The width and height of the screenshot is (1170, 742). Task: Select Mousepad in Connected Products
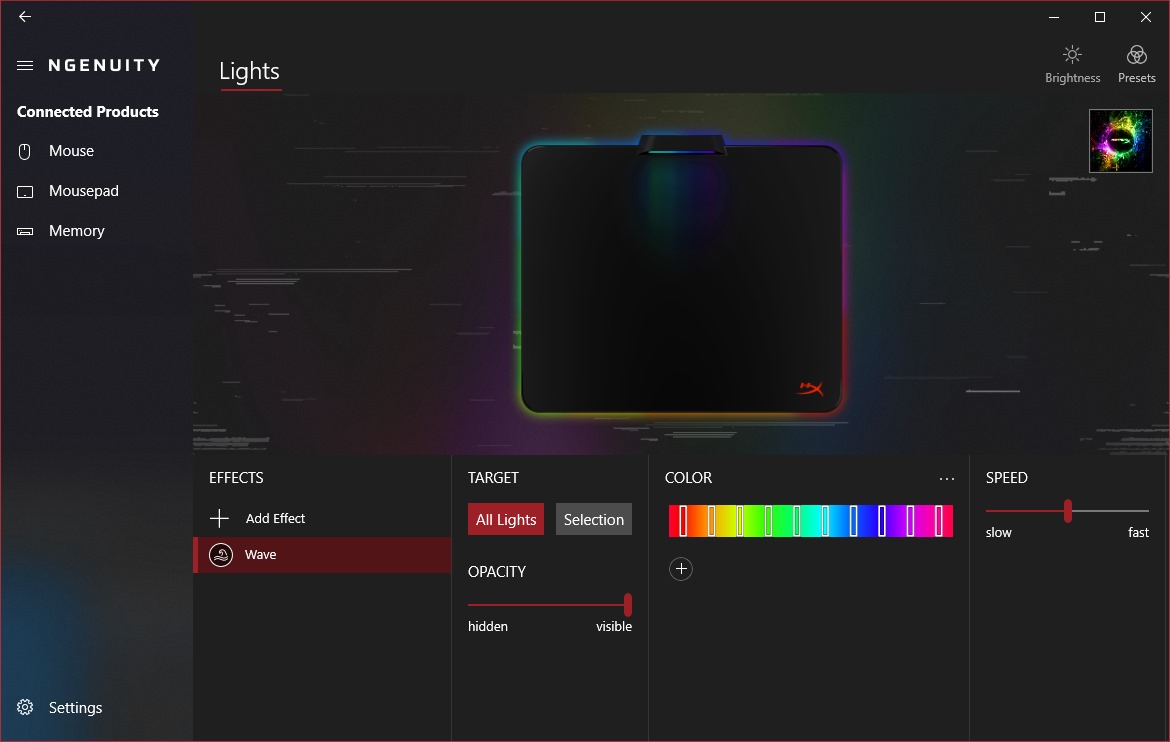(x=83, y=191)
